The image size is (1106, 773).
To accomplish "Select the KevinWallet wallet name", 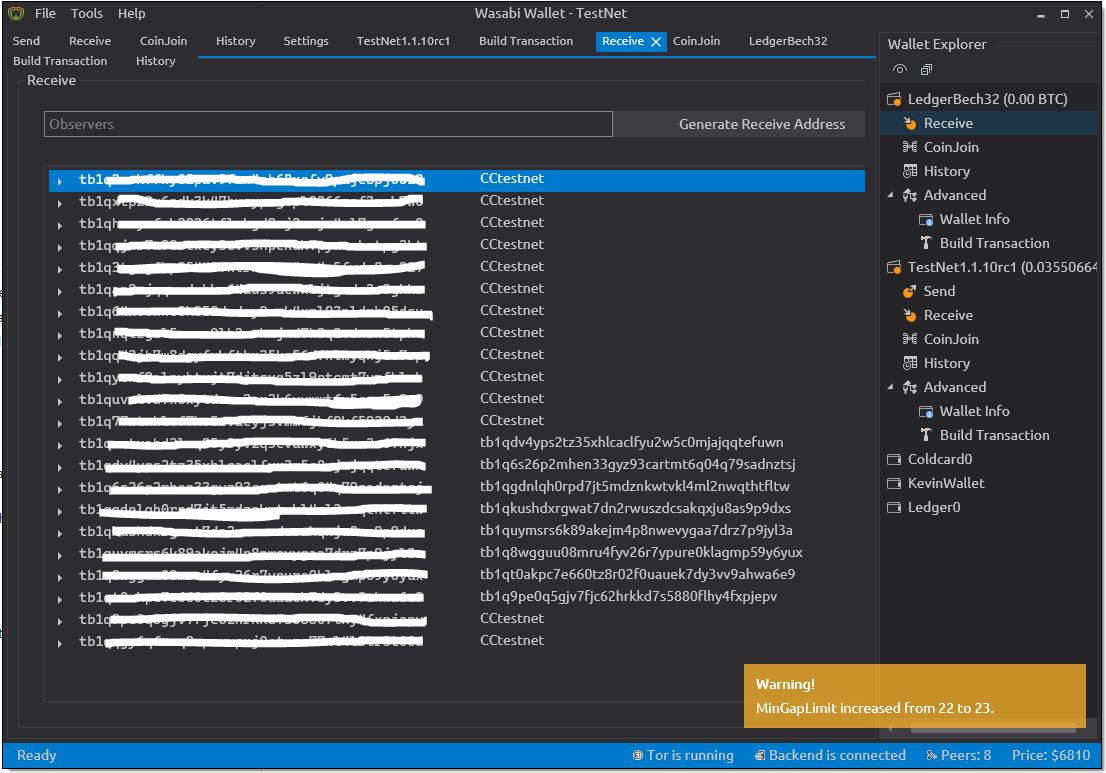I will [x=946, y=483].
